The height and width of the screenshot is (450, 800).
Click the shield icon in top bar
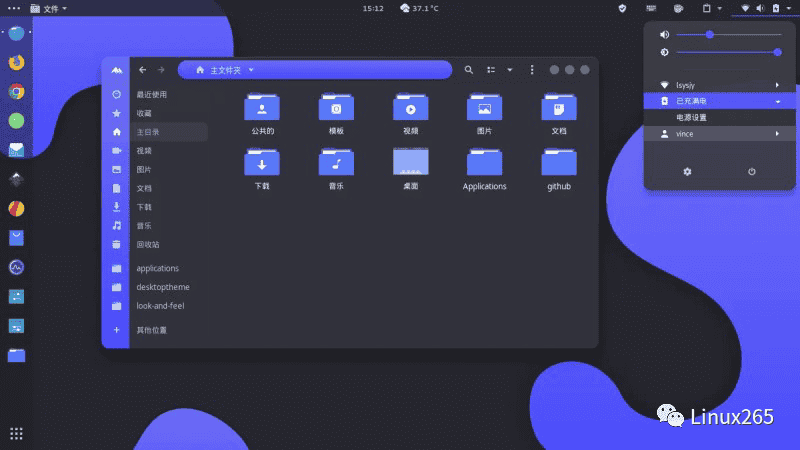click(x=622, y=8)
